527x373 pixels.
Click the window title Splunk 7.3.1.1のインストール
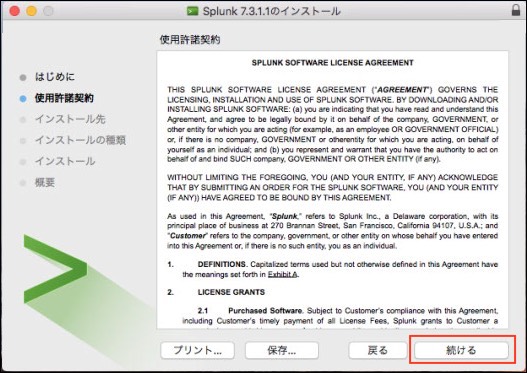272,11
